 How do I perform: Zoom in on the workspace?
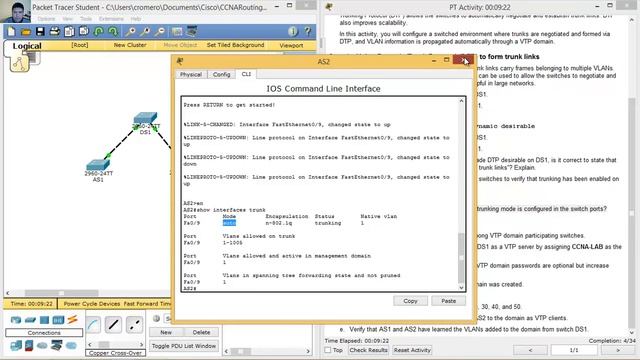(x=131, y=31)
